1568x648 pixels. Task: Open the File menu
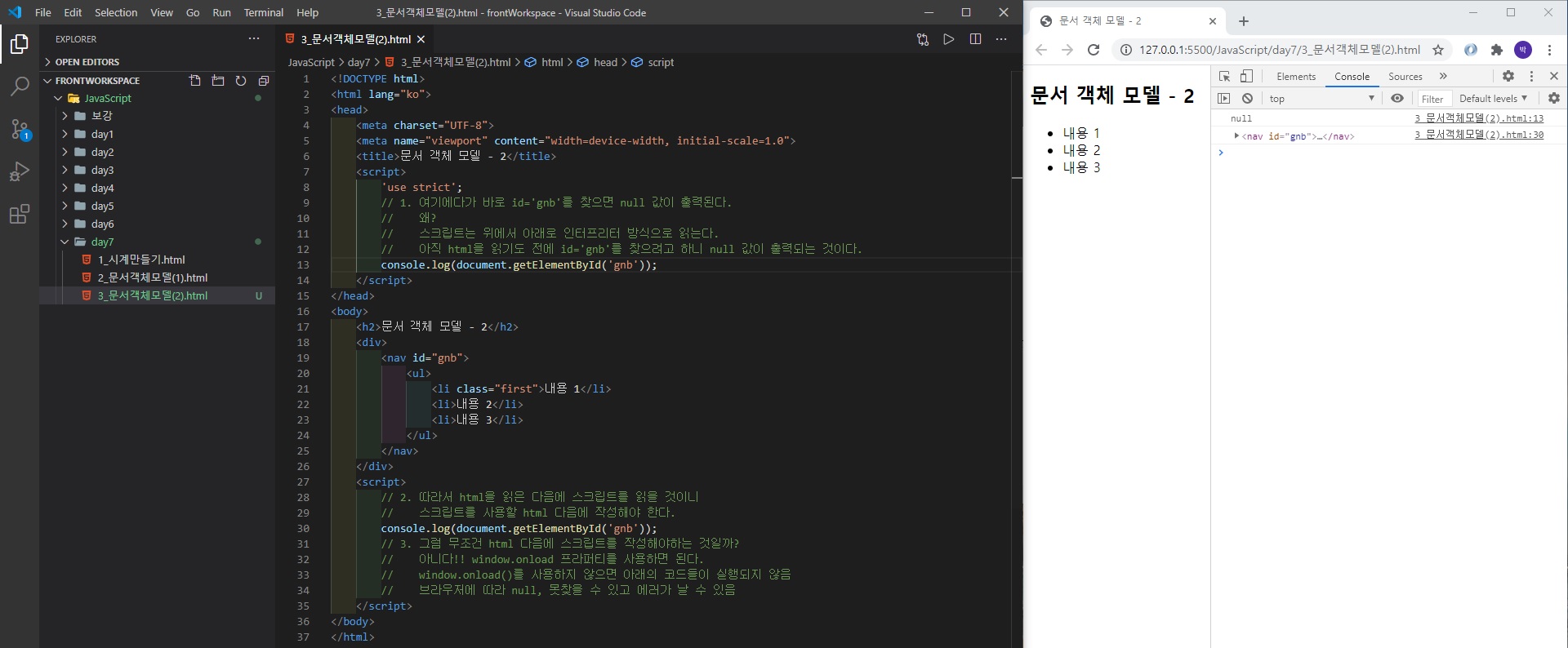[43, 12]
